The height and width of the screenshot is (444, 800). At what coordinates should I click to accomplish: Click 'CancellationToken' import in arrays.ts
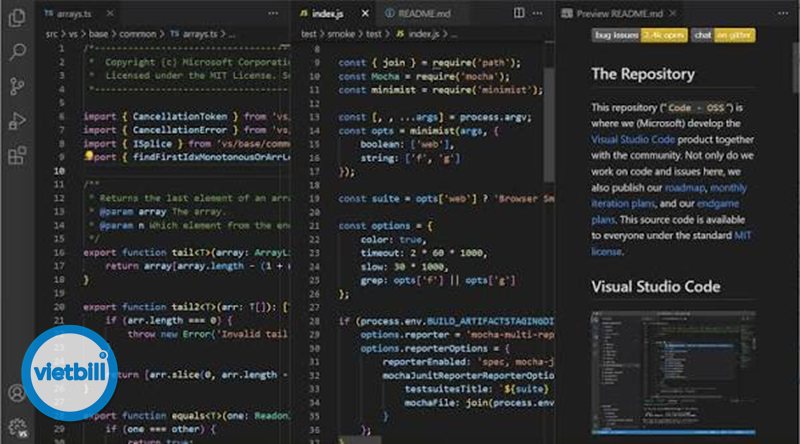(x=180, y=116)
